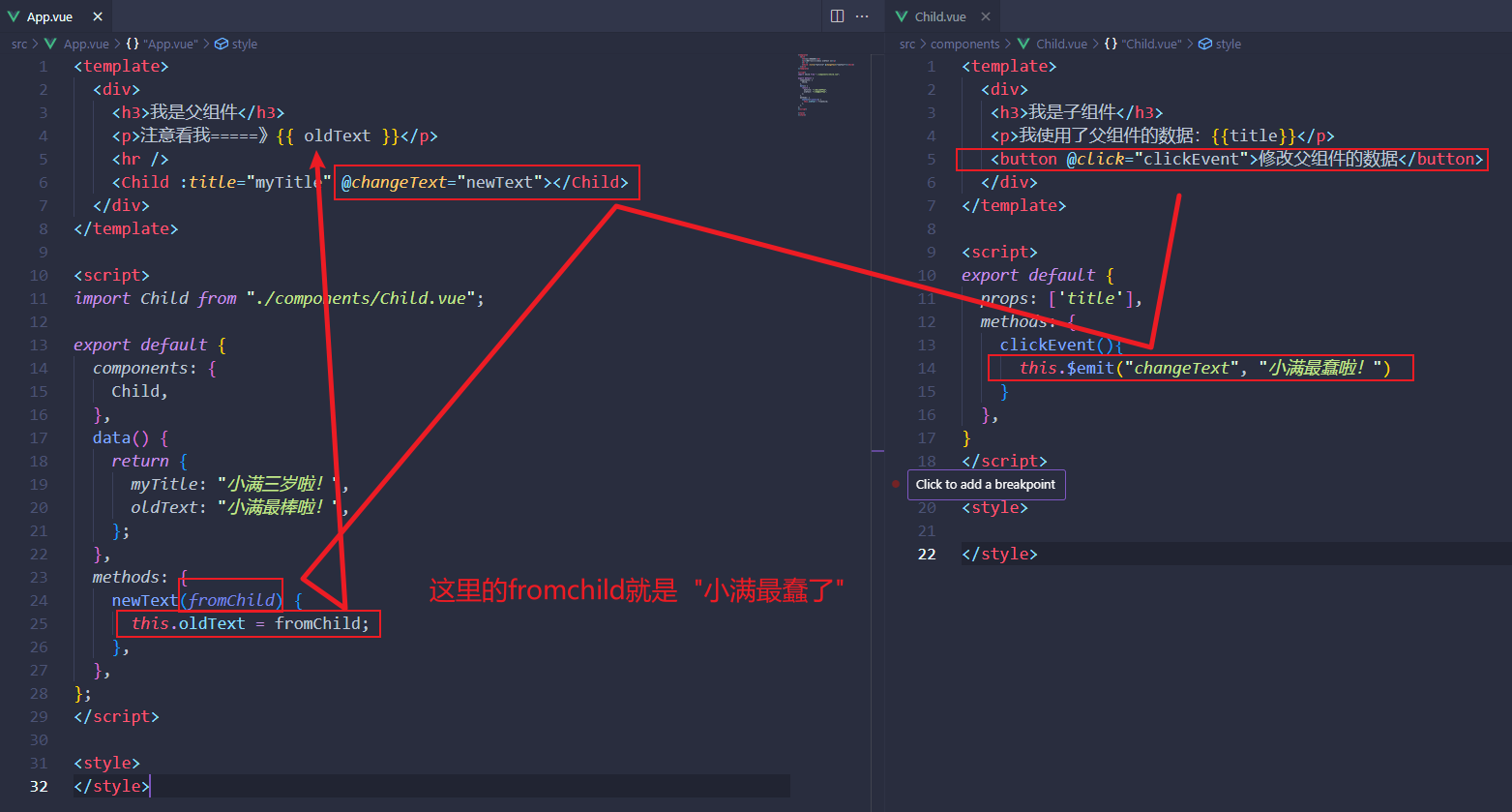Click the newText(fromChild) method declaration
The height and width of the screenshot is (812, 1512).
pos(207,600)
